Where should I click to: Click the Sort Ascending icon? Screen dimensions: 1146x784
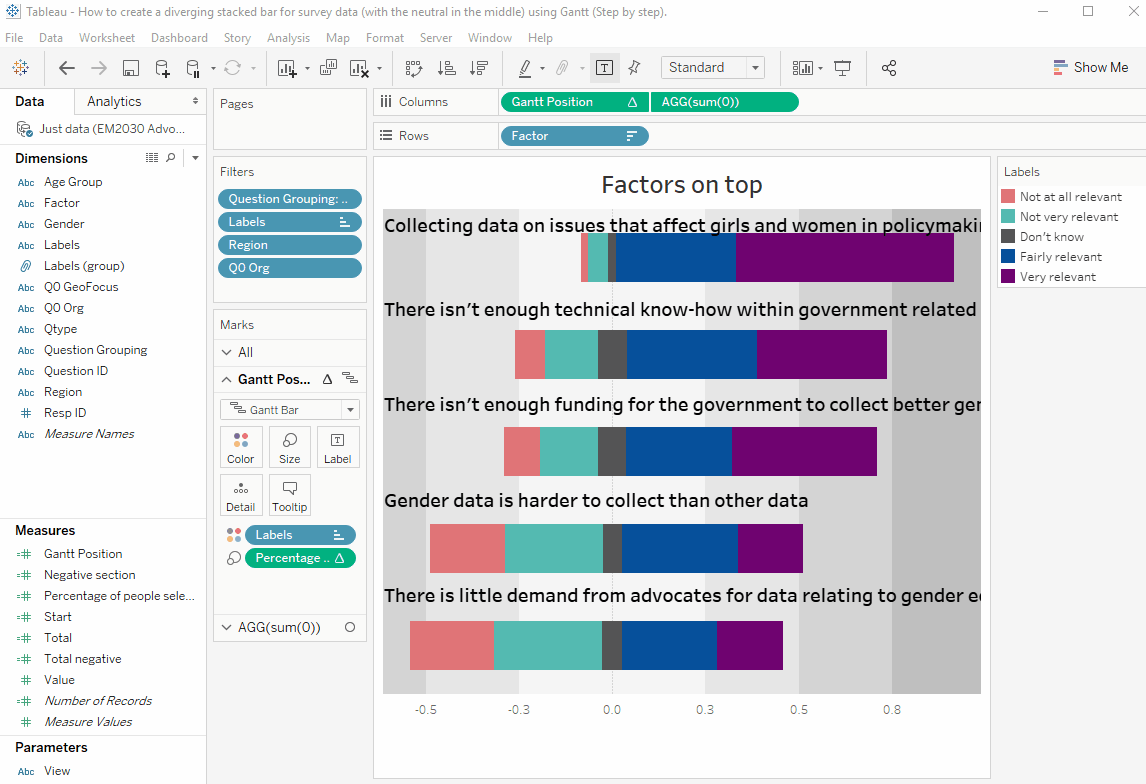[447, 68]
